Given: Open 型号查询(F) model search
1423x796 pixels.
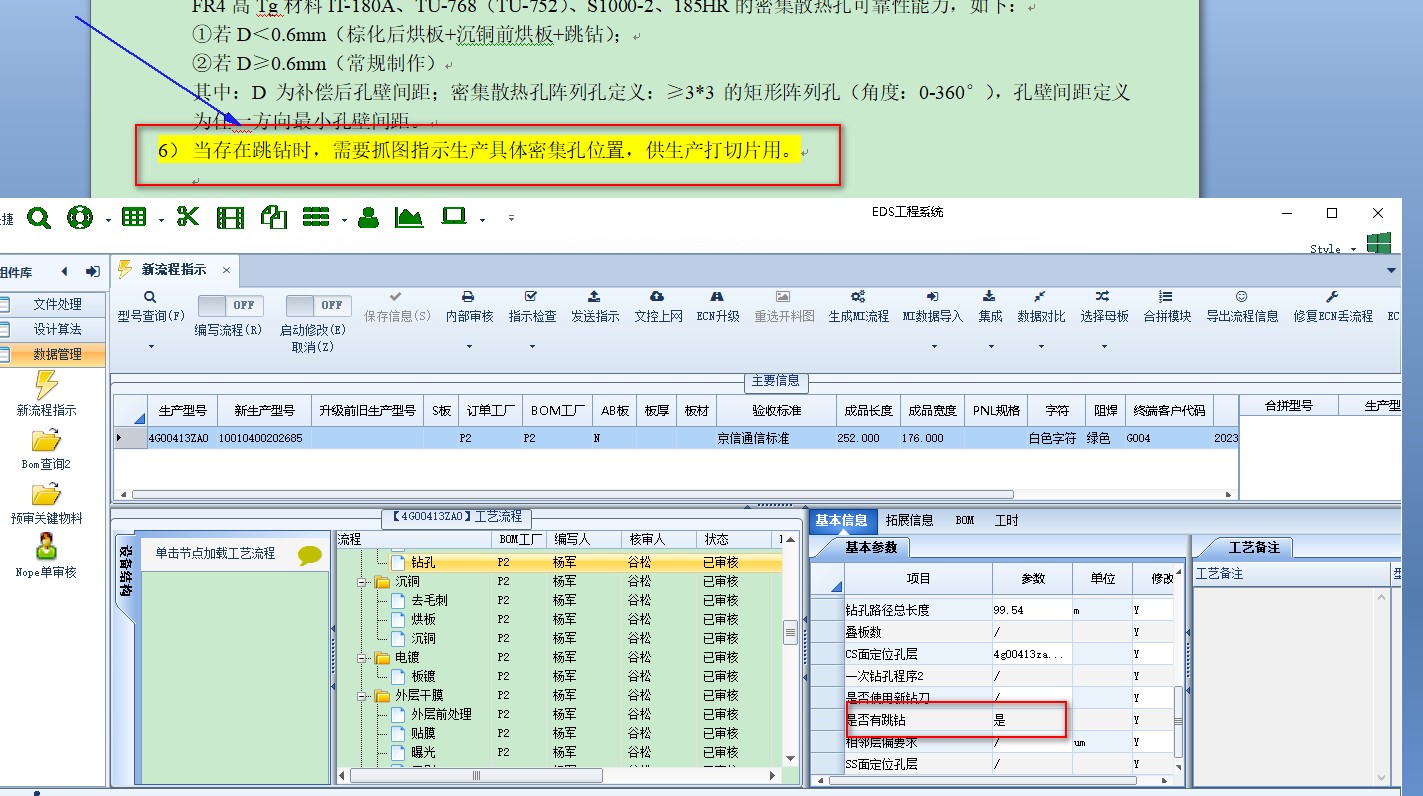Looking at the screenshot, I should (x=151, y=307).
